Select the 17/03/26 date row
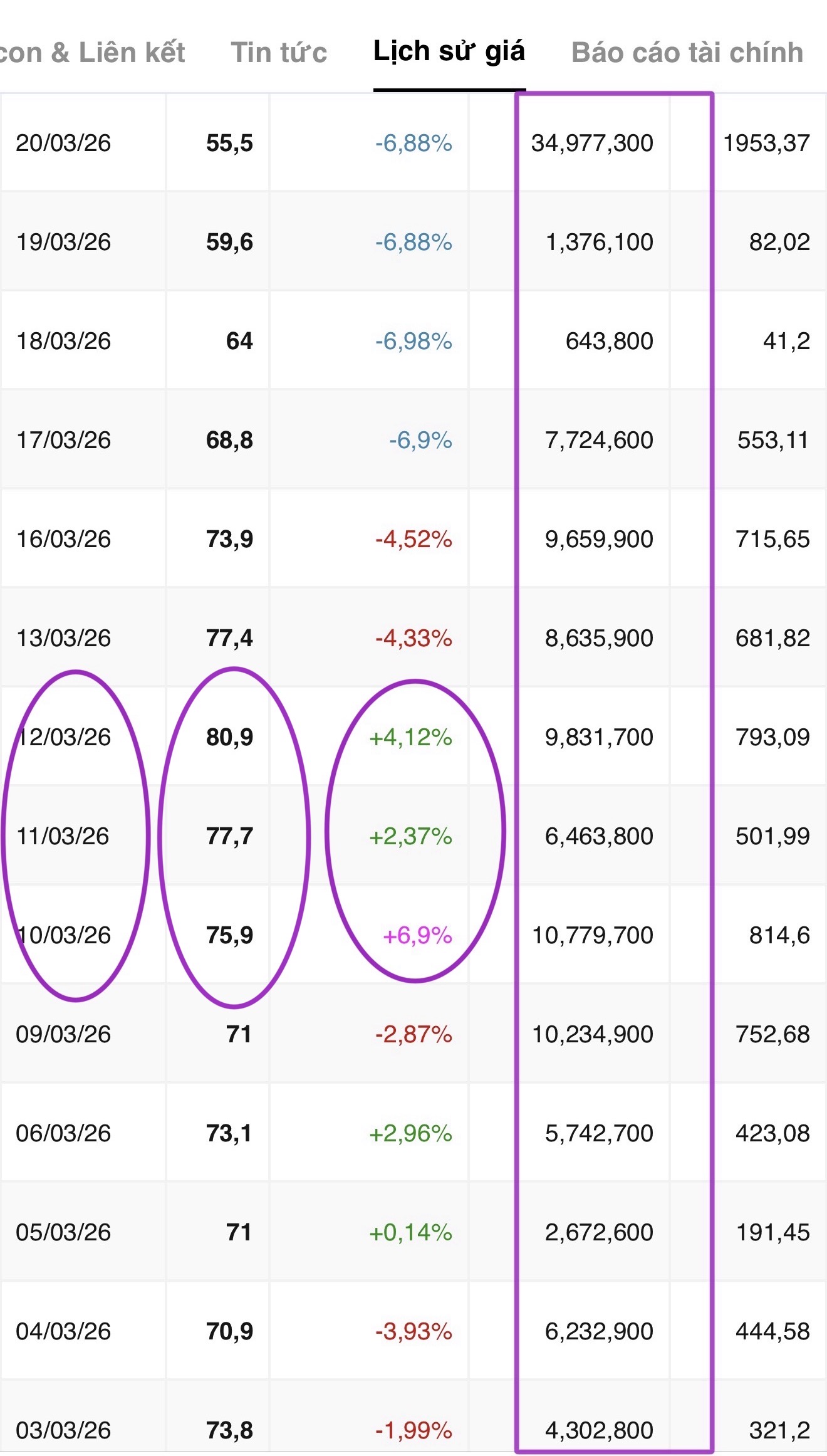Viewport: 827px width, 1456px height. [x=63, y=440]
